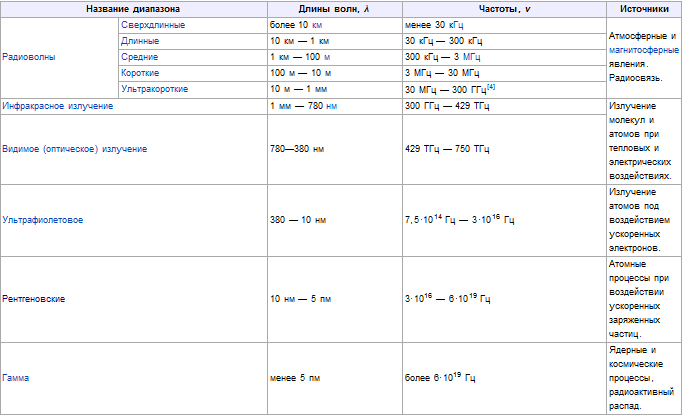Image resolution: width=682 pixels, height=416 pixels.
Task: Follow the Длинные link
Action: coord(140,41)
